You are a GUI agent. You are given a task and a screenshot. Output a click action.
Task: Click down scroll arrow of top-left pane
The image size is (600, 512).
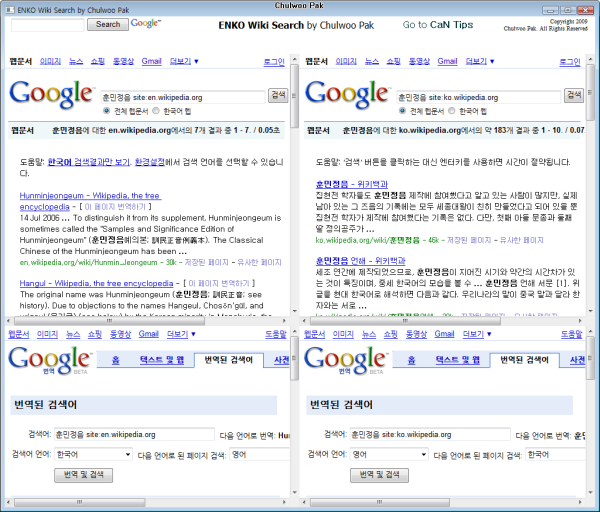pos(294,311)
